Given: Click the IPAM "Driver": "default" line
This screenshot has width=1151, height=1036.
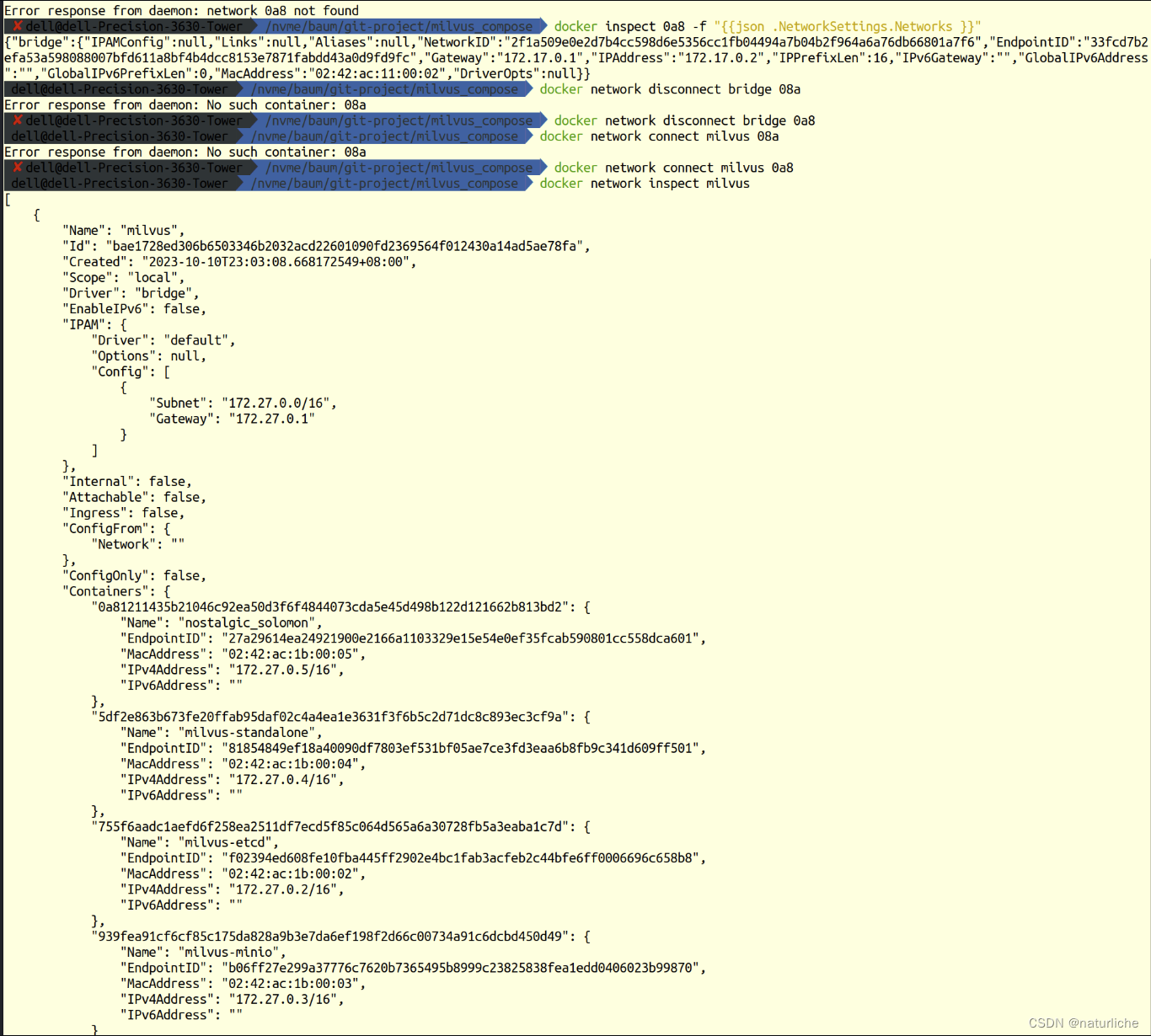Looking at the screenshot, I should click(163, 340).
